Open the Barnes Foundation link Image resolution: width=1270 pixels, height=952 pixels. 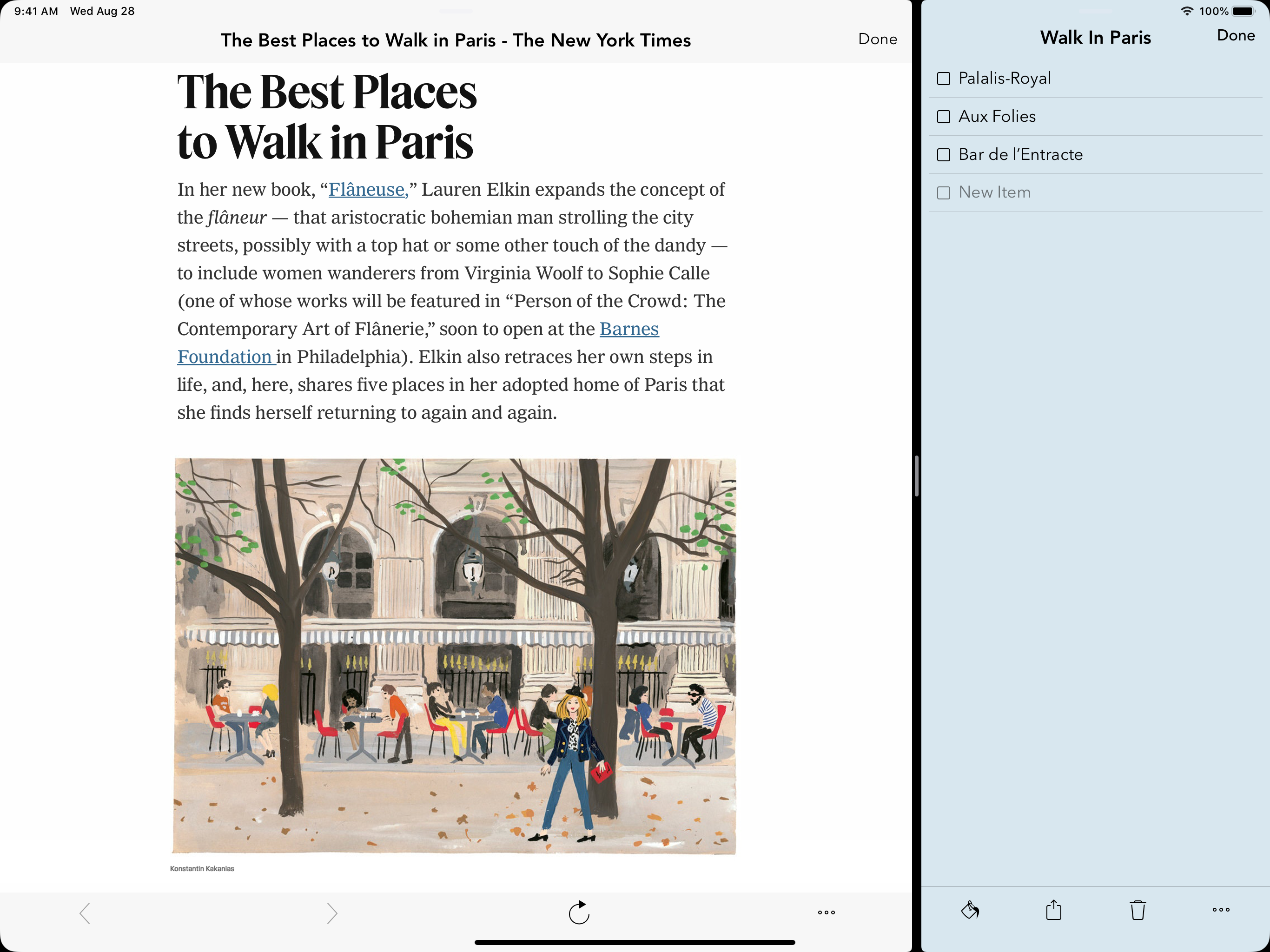[628, 329]
